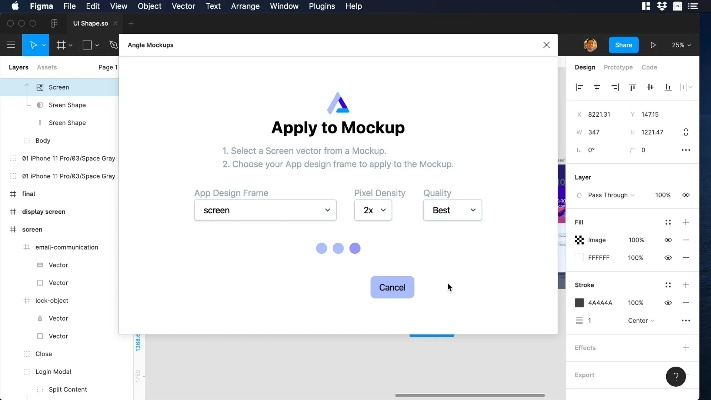This screenshot has height=400, width=711.
Task: Hide the Image fill
Action: point(668,240)
